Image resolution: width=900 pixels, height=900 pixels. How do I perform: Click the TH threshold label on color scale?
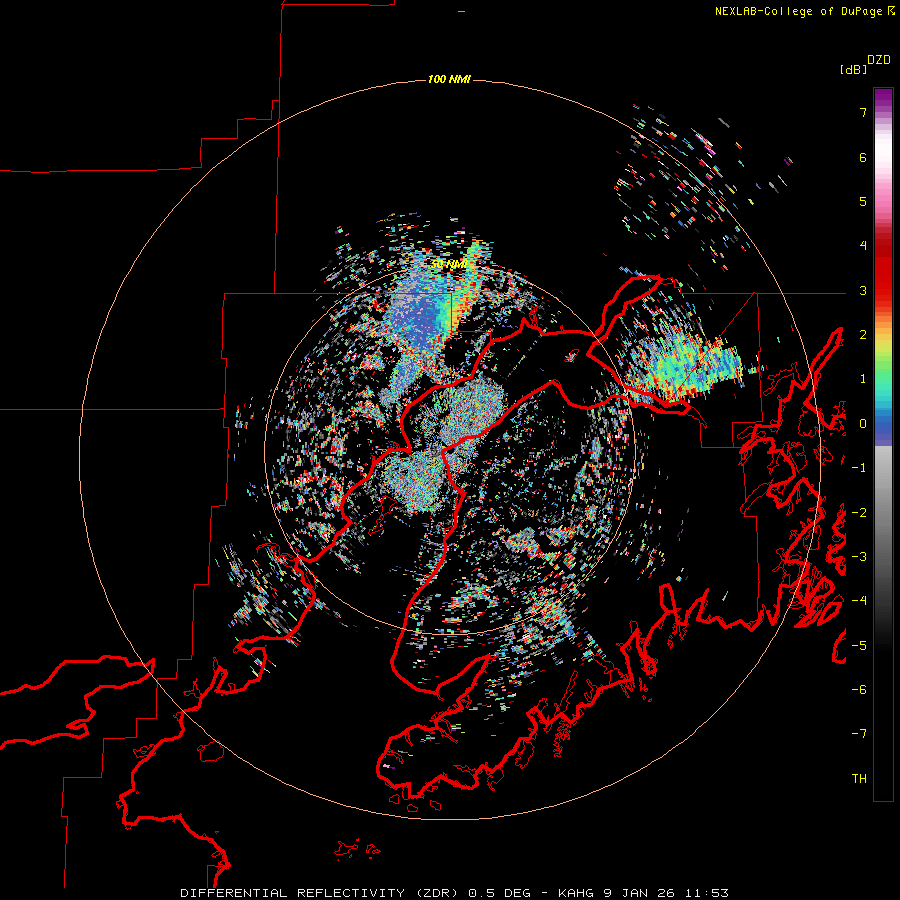tap(859, 779)
